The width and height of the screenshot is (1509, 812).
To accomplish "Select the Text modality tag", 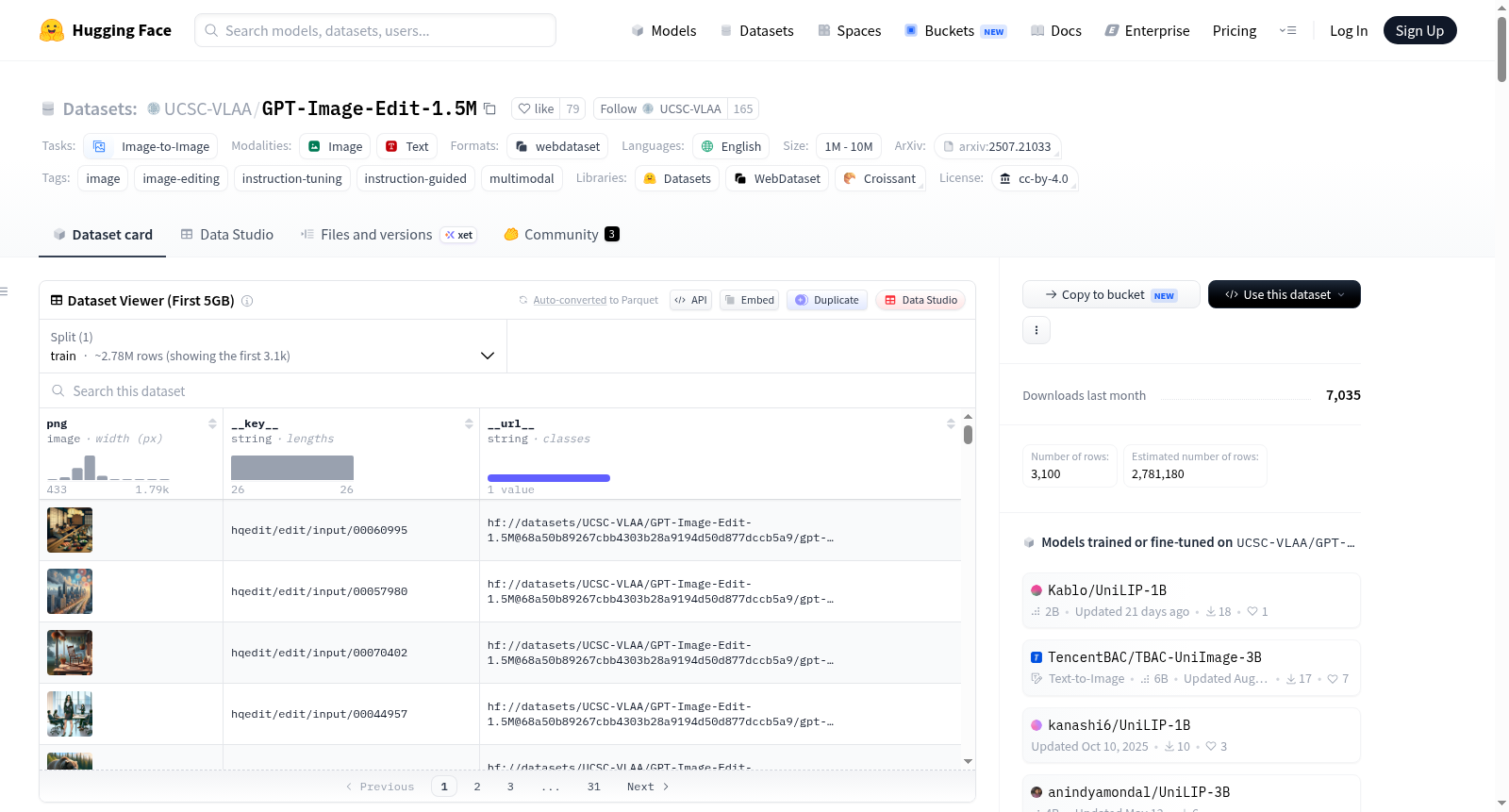I will coord(406,146).
